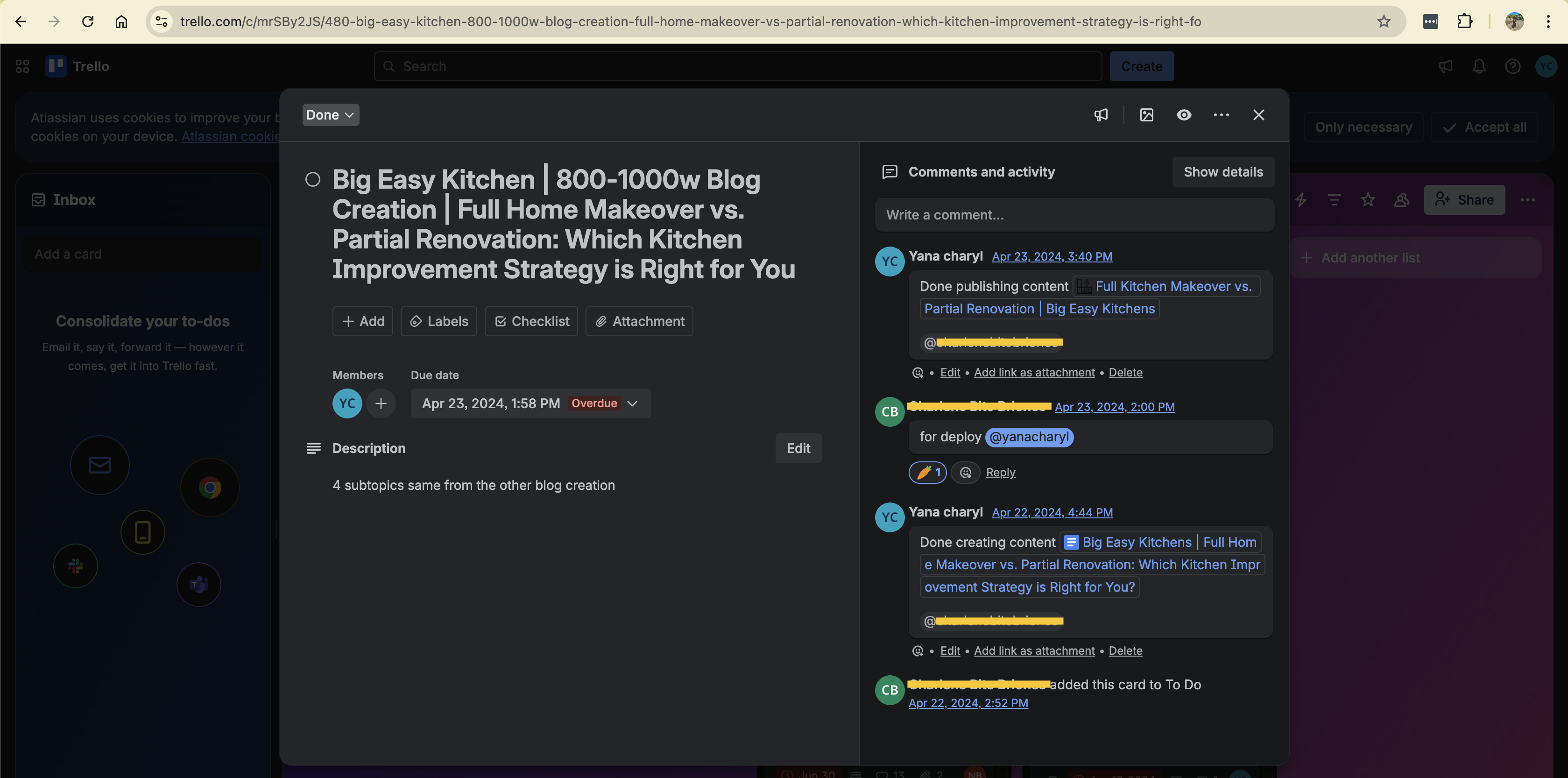Image resolution: width=1568 pixels, height=778 pixels.
Task: Click Add button on card
Action: (363, 321)
